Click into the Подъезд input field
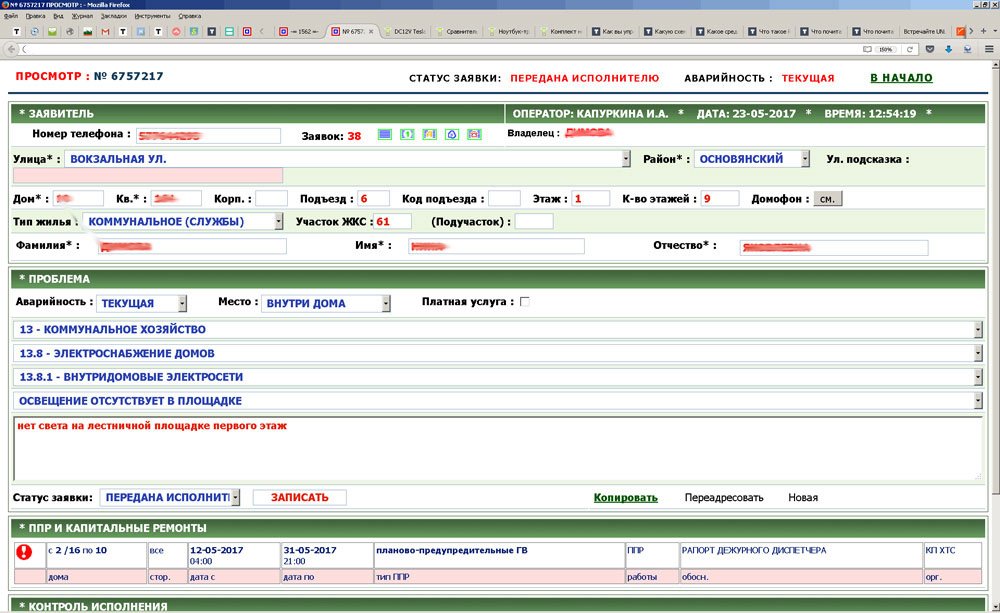This screenshot has width=1000, height=613. click(374, 198)
